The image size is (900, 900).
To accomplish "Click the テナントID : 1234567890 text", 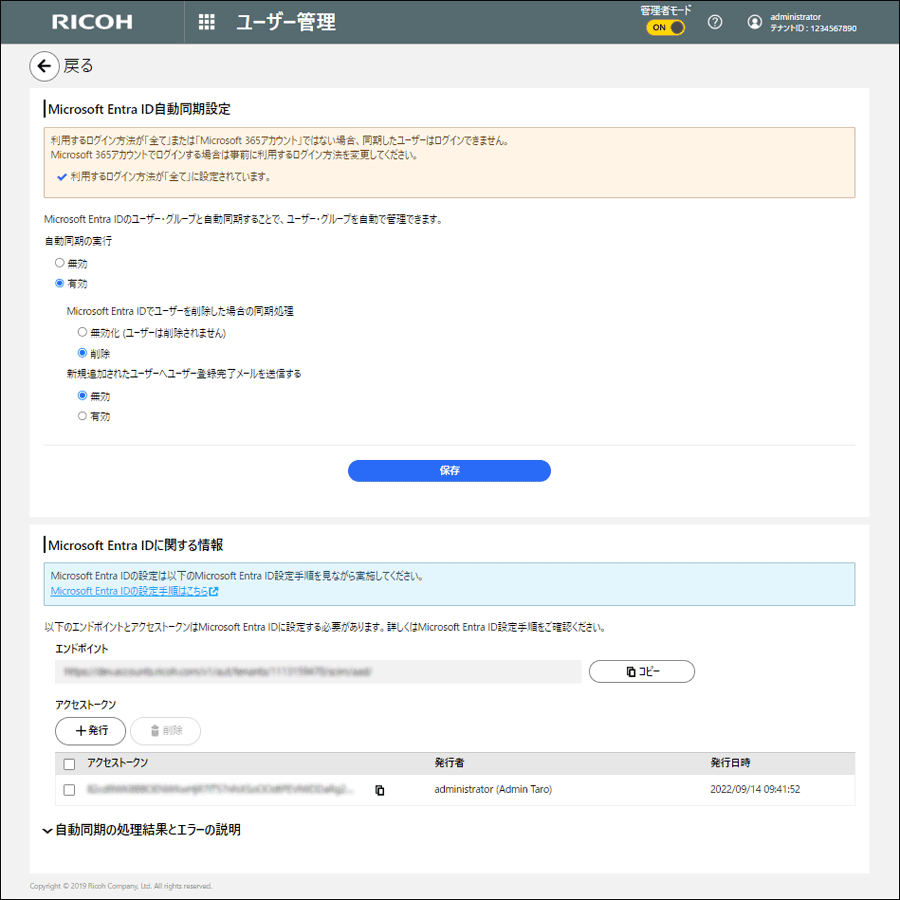I will coord(813,28).
